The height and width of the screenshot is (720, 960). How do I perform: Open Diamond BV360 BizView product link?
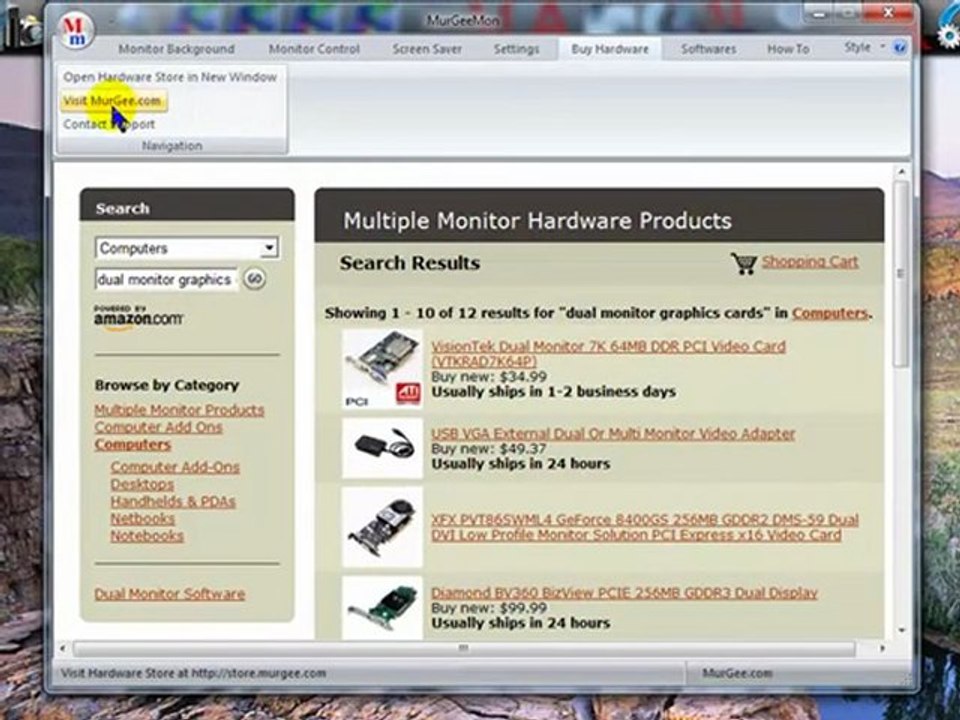(624, 593)
